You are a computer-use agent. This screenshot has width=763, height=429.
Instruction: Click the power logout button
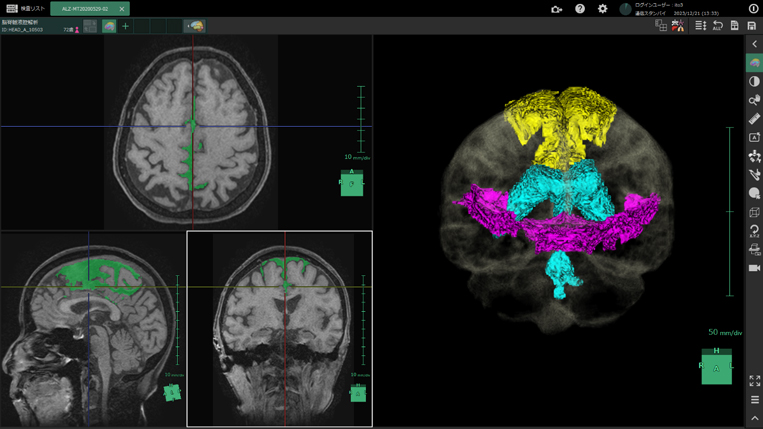753,9
